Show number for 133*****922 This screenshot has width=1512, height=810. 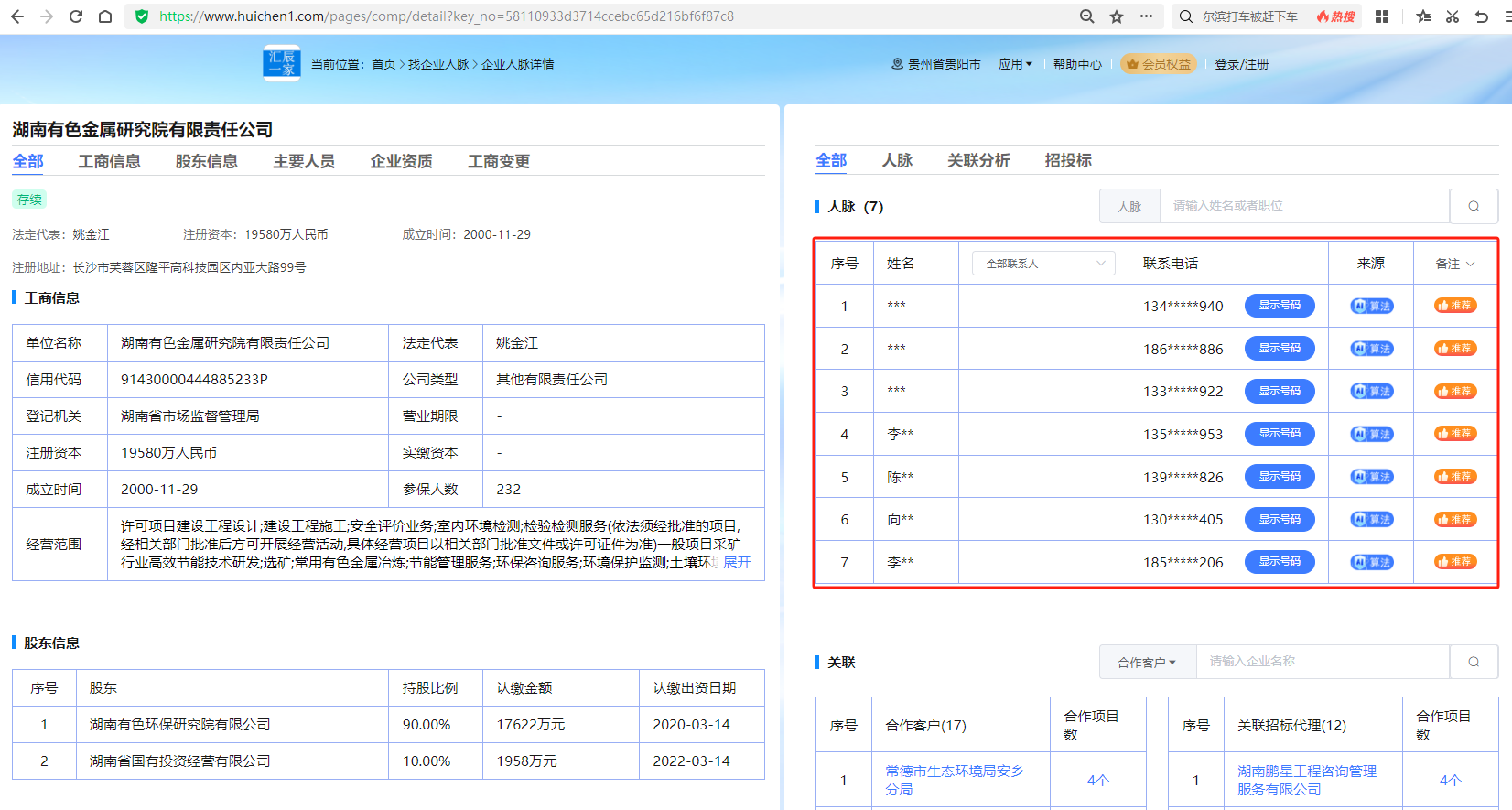coord(1280,391)
